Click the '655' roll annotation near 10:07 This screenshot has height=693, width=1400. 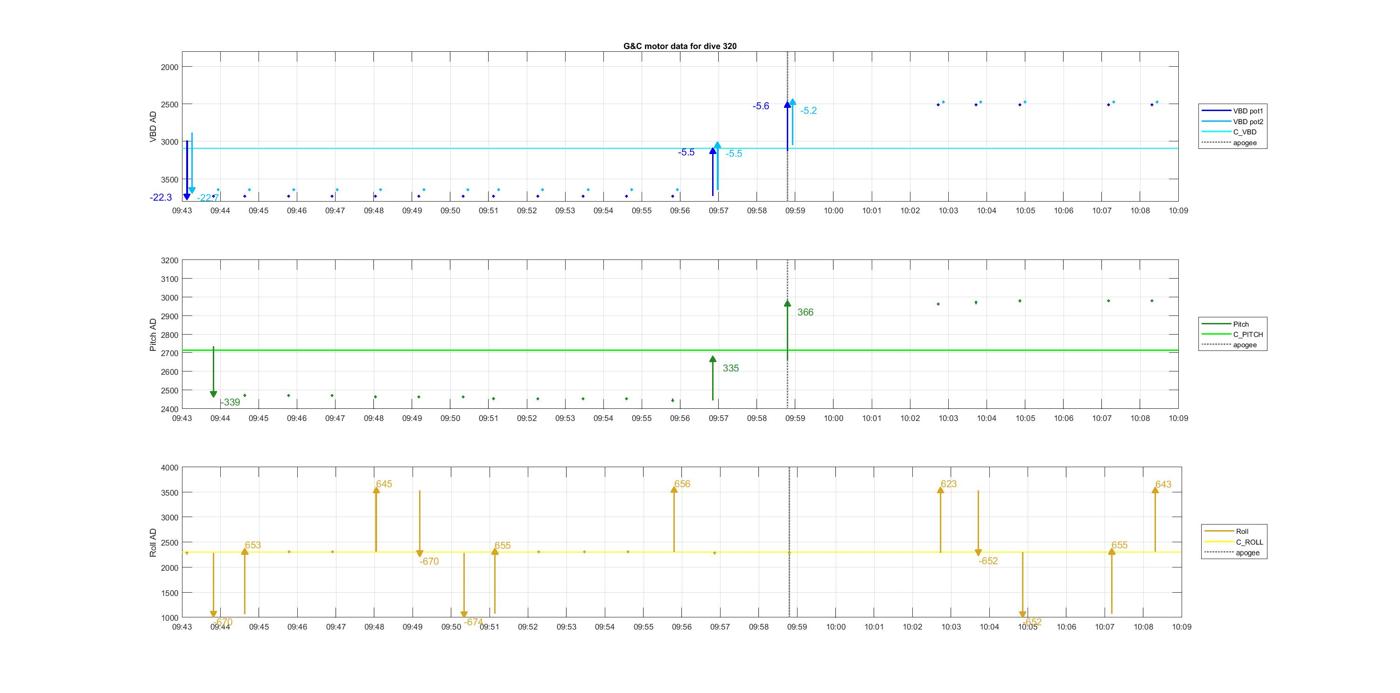click(1120, 546)
